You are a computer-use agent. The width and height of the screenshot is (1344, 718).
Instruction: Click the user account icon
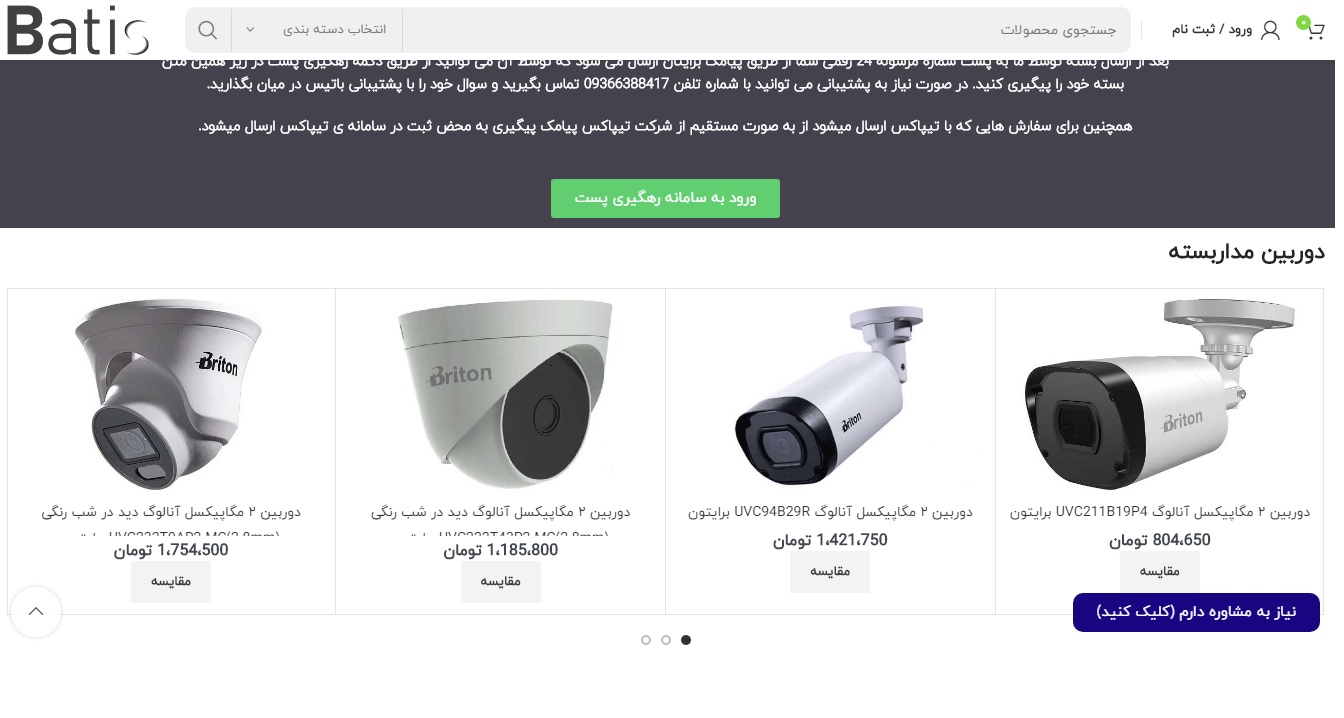pos(1270,30)
